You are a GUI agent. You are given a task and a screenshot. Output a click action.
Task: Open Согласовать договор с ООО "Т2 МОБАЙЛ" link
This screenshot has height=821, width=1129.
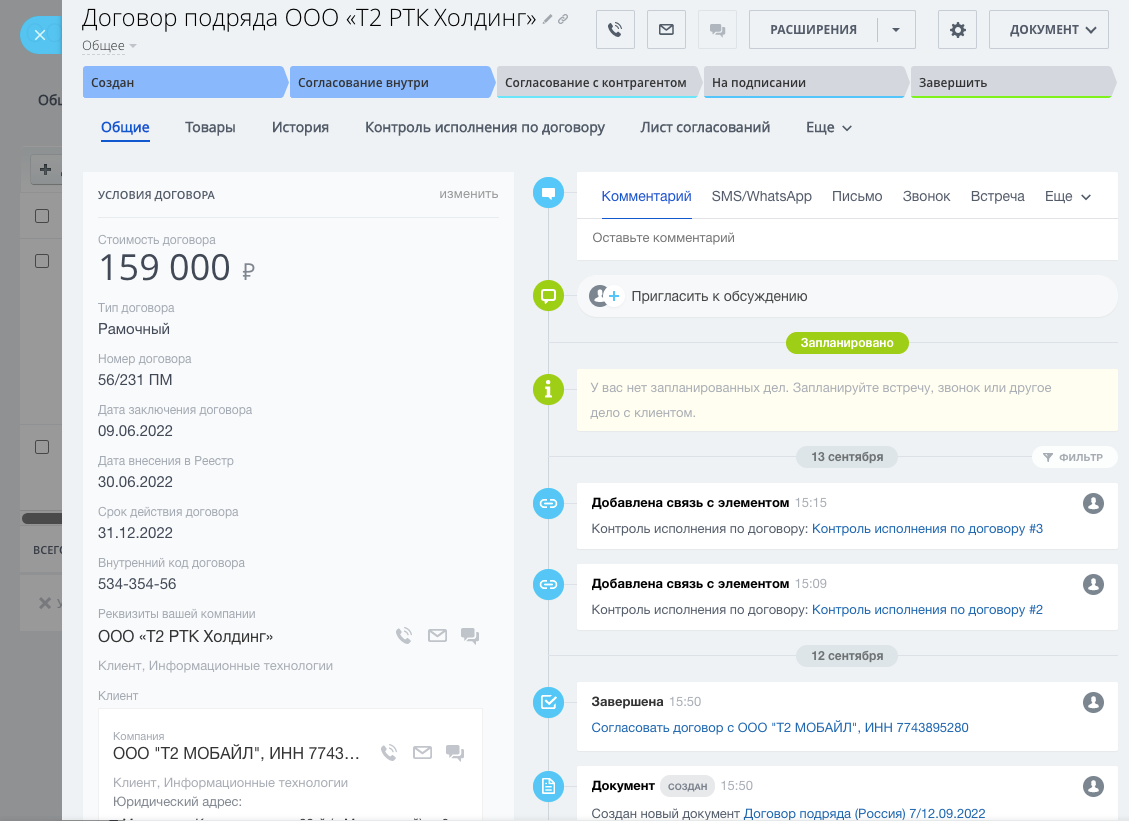tap(780, 727)
